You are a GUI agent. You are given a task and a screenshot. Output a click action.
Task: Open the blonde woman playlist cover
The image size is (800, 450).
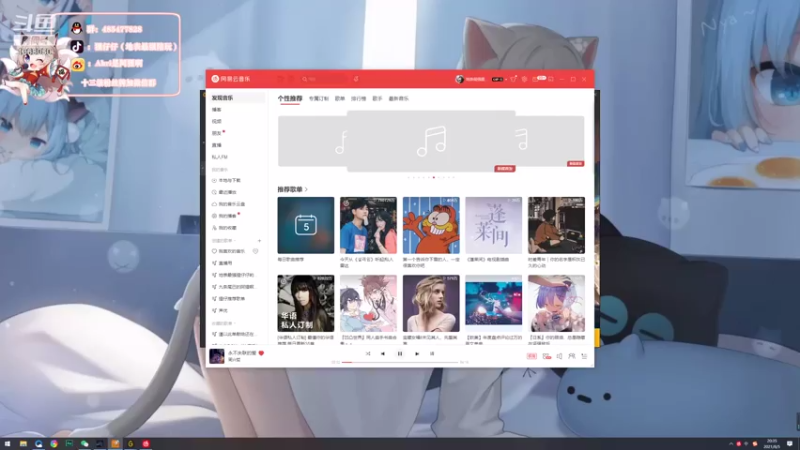(x=431, y=303)
